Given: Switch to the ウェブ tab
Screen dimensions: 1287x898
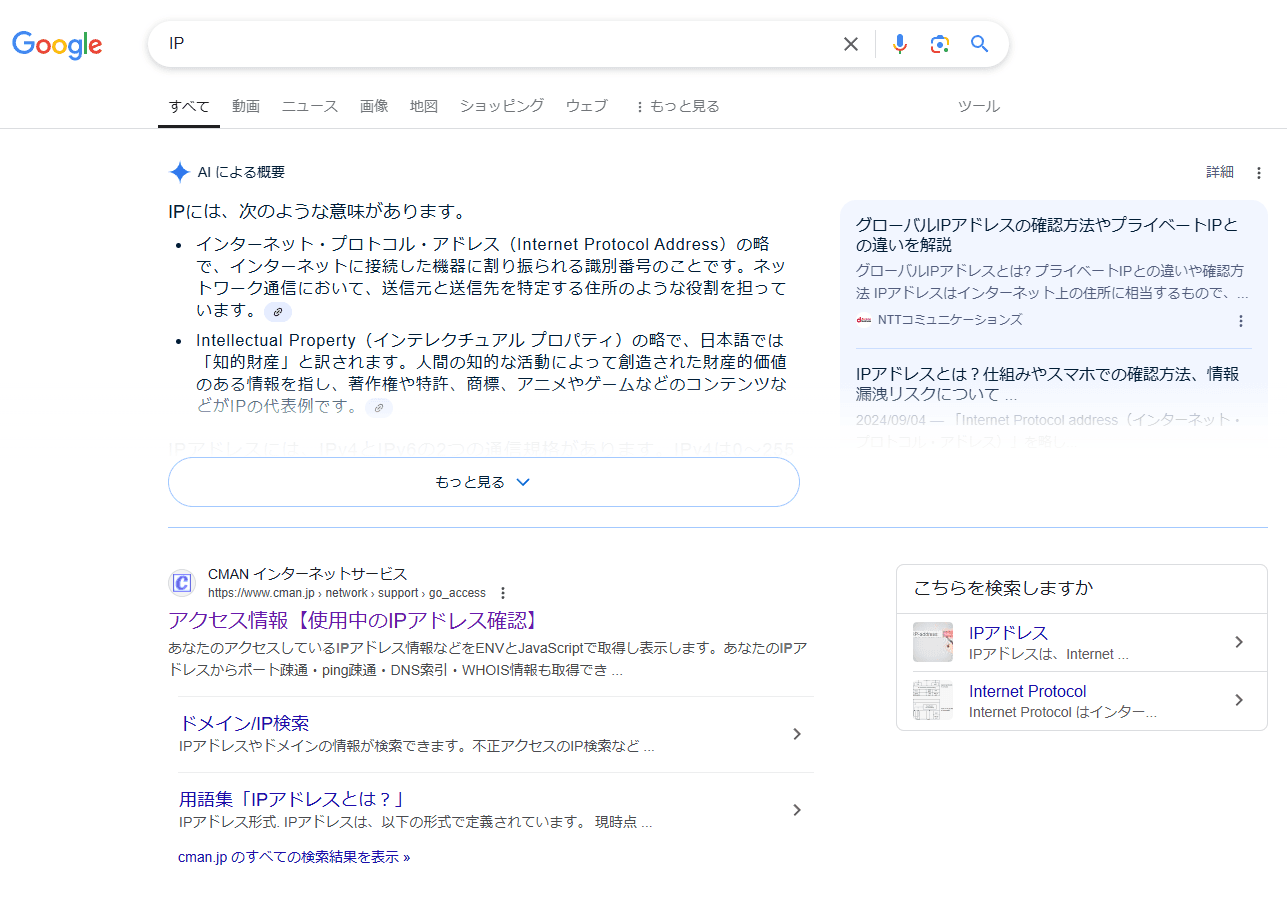Looking at the screenshot, I should pyautogui.click(x=587, y=106).
